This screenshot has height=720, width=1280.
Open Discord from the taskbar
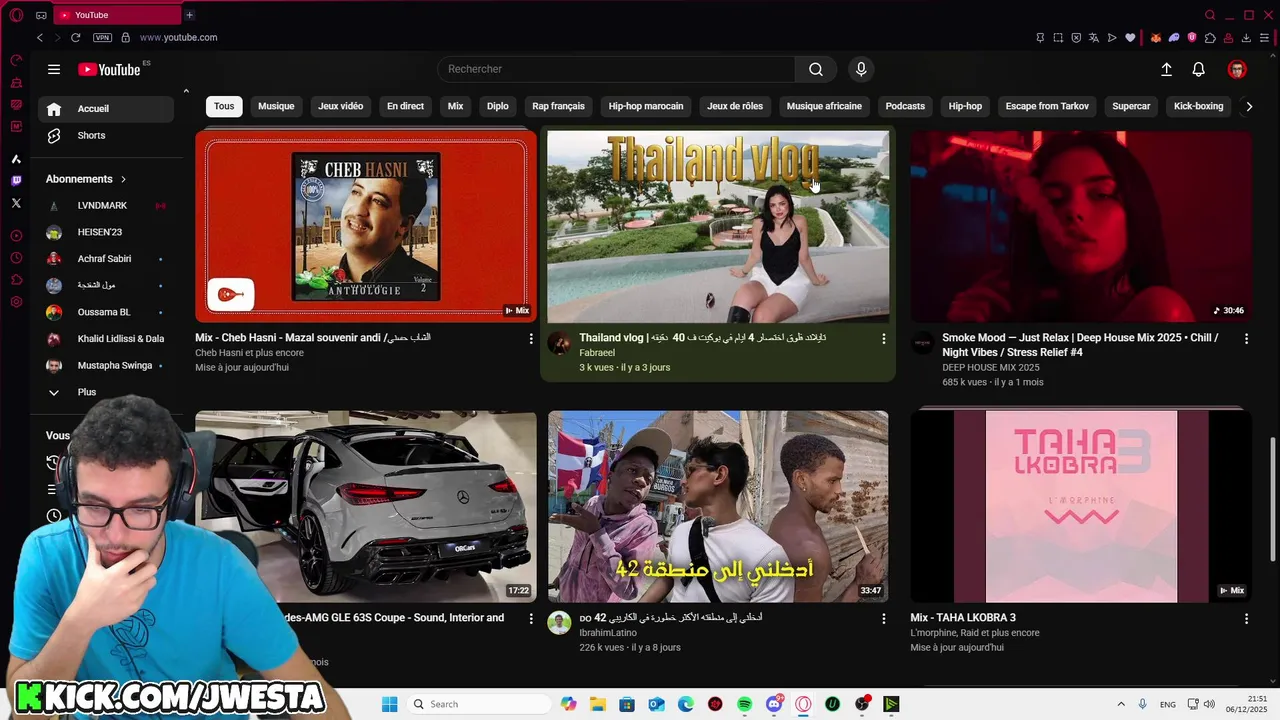pos(774,704)
